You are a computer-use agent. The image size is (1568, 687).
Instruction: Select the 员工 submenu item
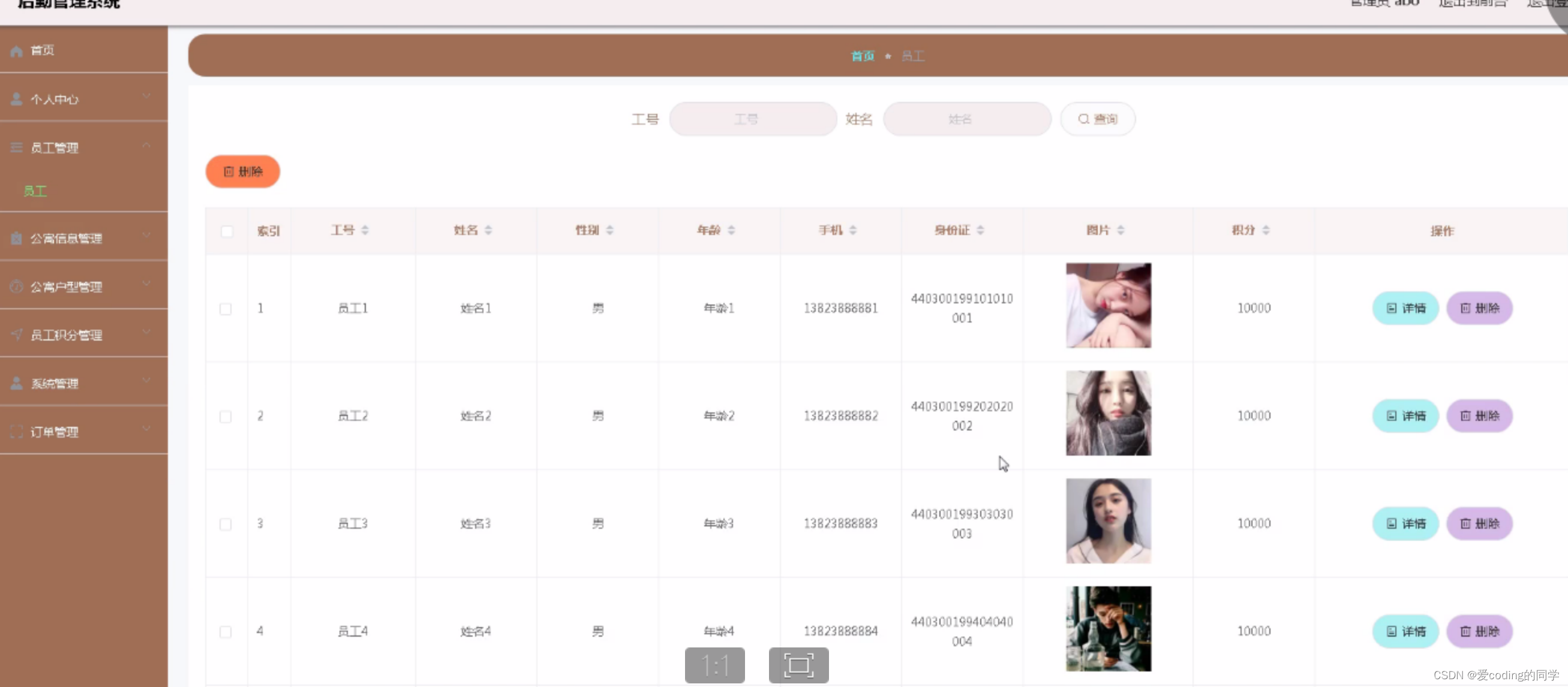click(35, 191)
